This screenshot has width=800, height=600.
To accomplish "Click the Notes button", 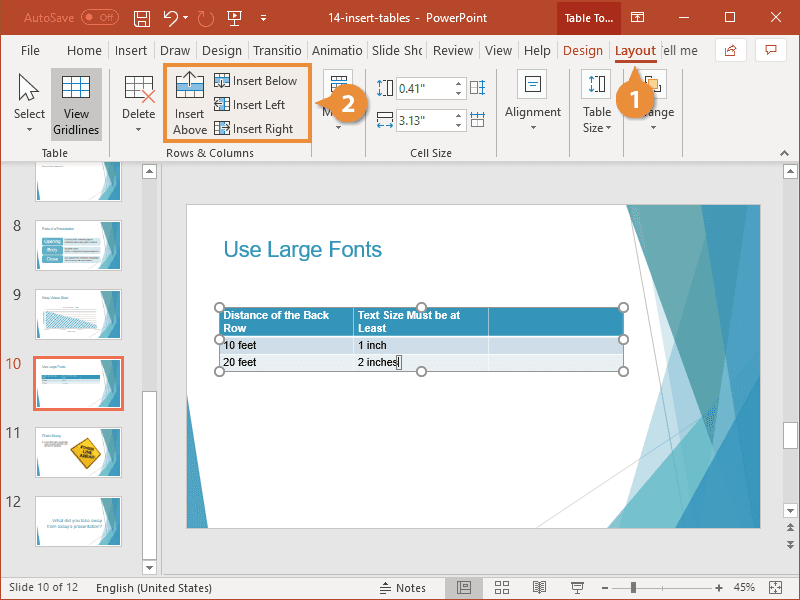I will coord(408,588).
